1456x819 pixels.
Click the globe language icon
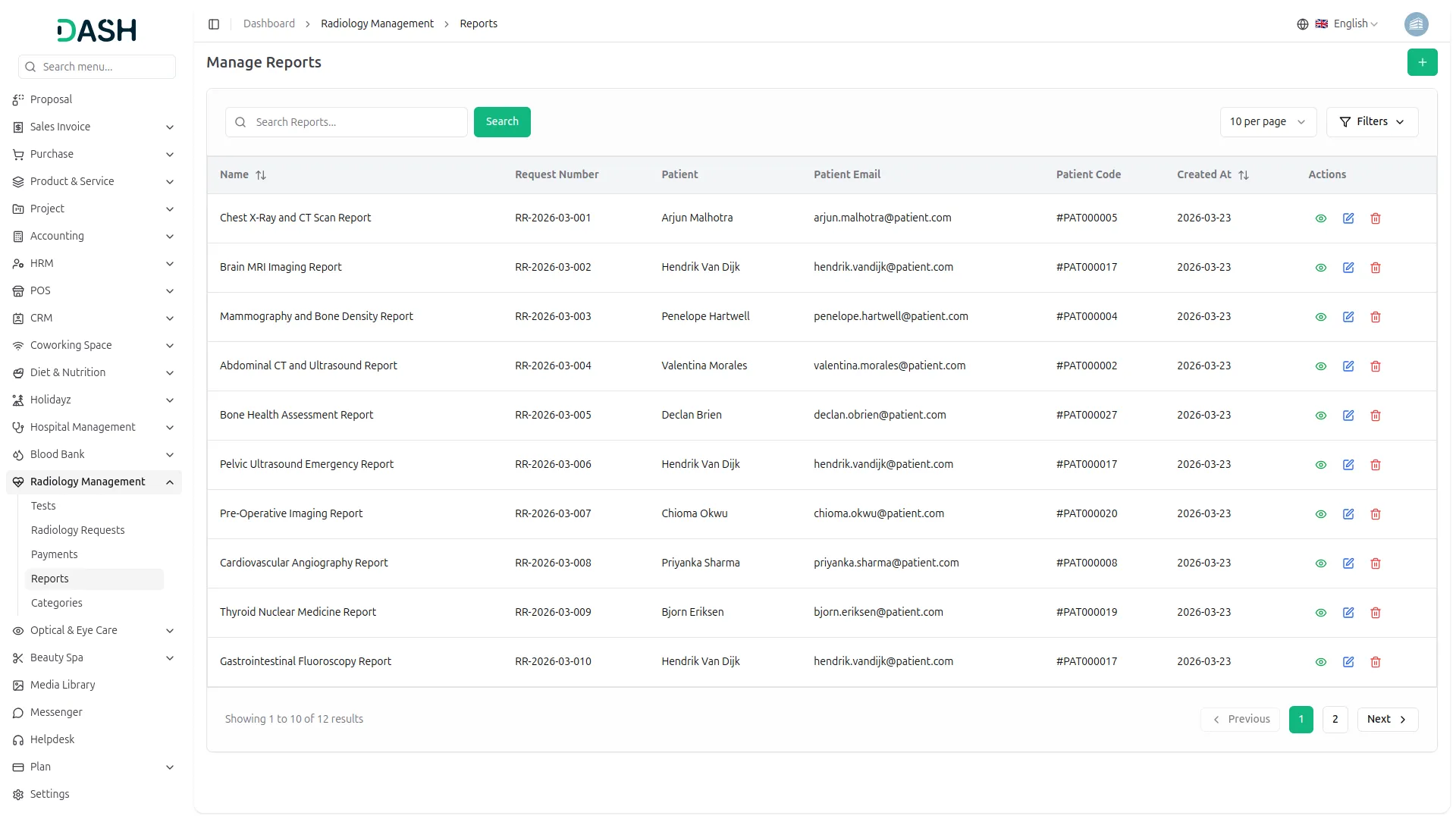[1302, 24]
